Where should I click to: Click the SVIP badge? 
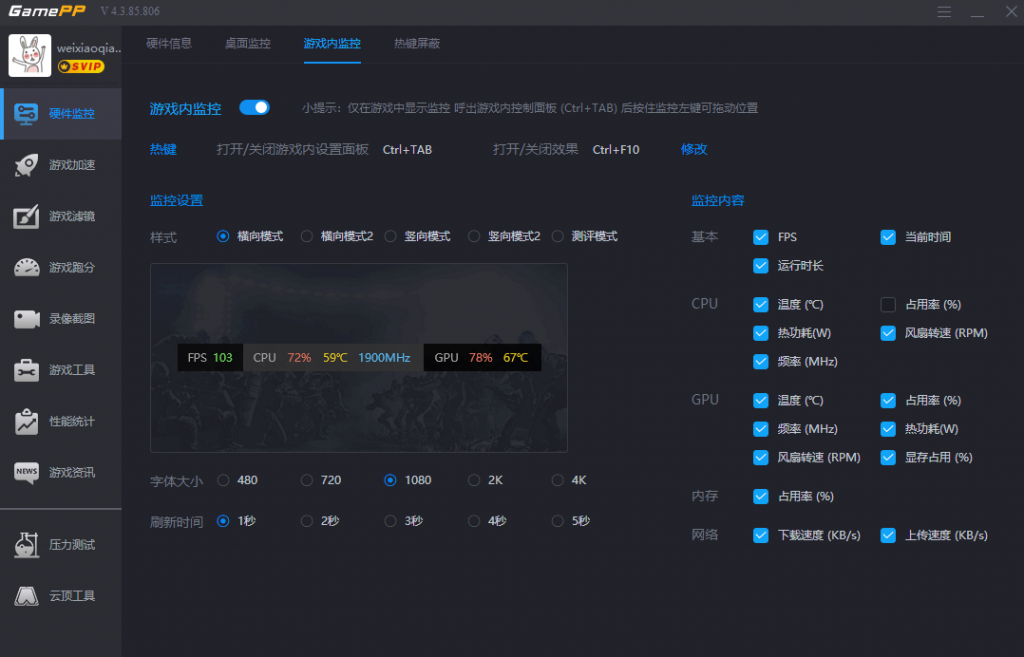tap(81, 66)
